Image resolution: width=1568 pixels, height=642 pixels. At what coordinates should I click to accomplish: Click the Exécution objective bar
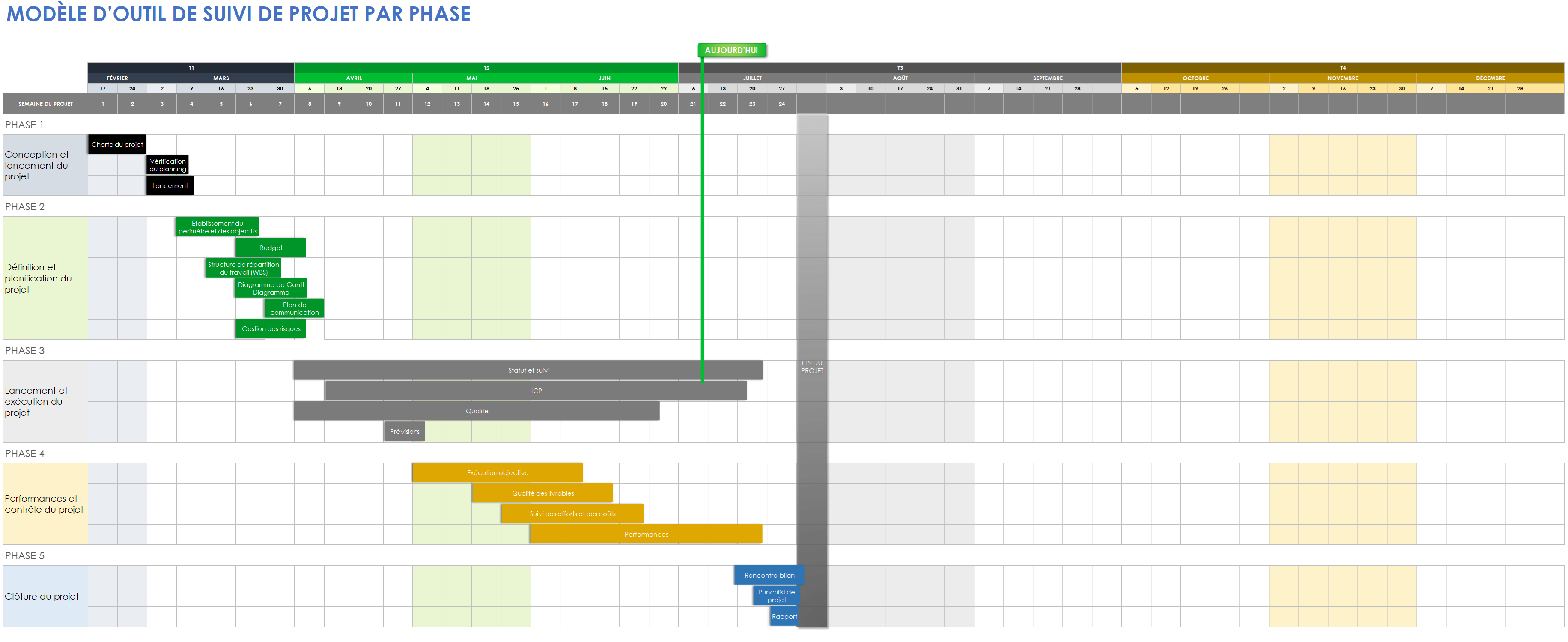click(497, 473)
